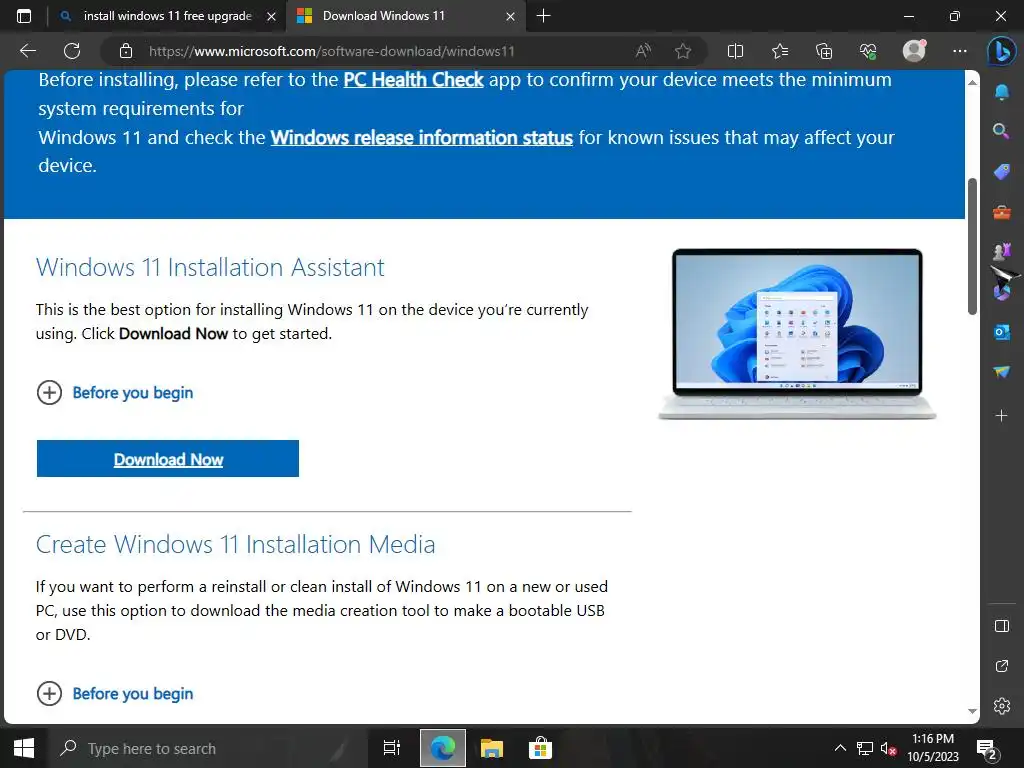Add a sidebar app with the plus icon

1001,415
